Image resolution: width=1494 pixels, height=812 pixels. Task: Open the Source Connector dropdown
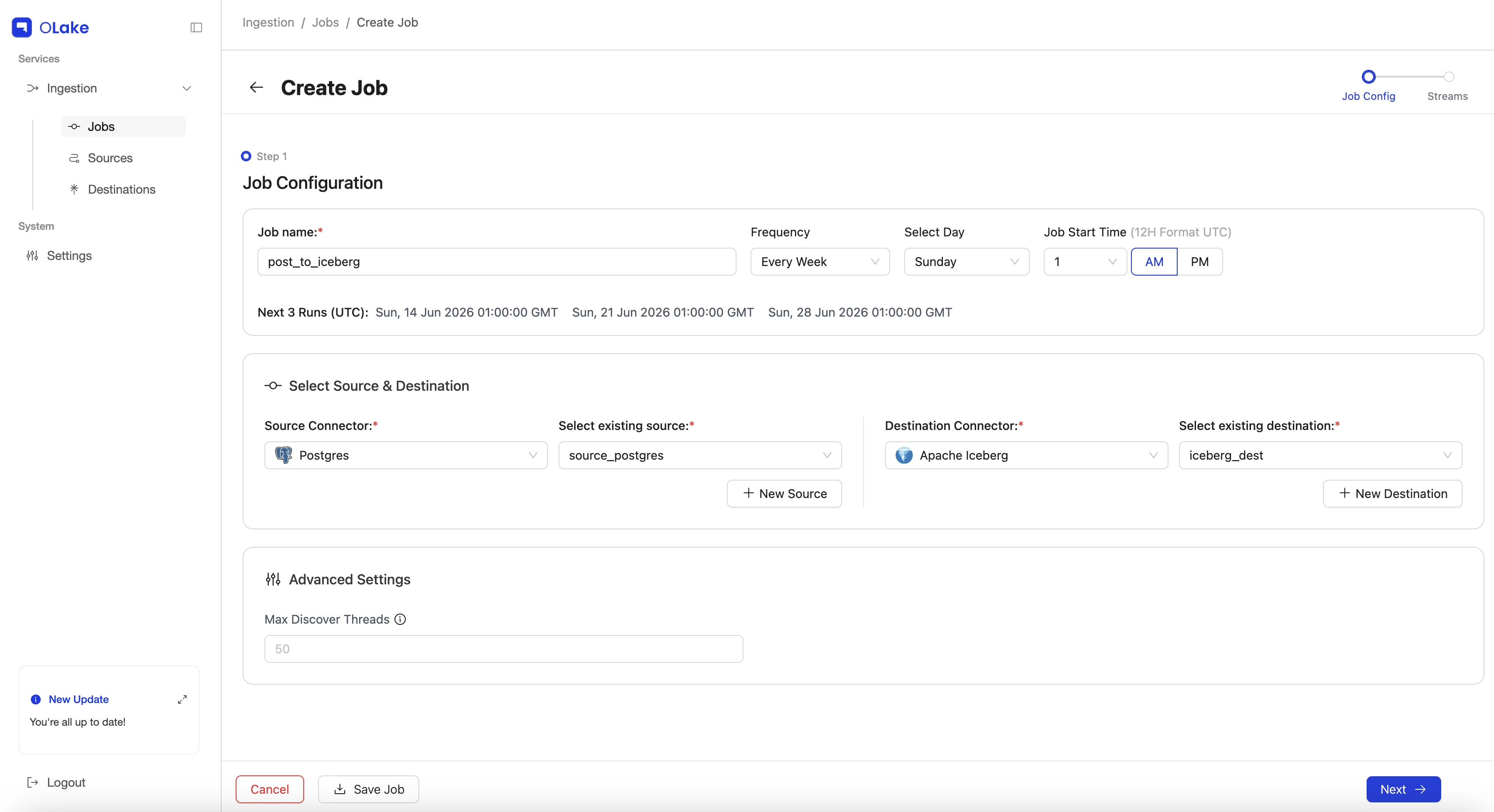pyautogui.click(x=406, y=455)
